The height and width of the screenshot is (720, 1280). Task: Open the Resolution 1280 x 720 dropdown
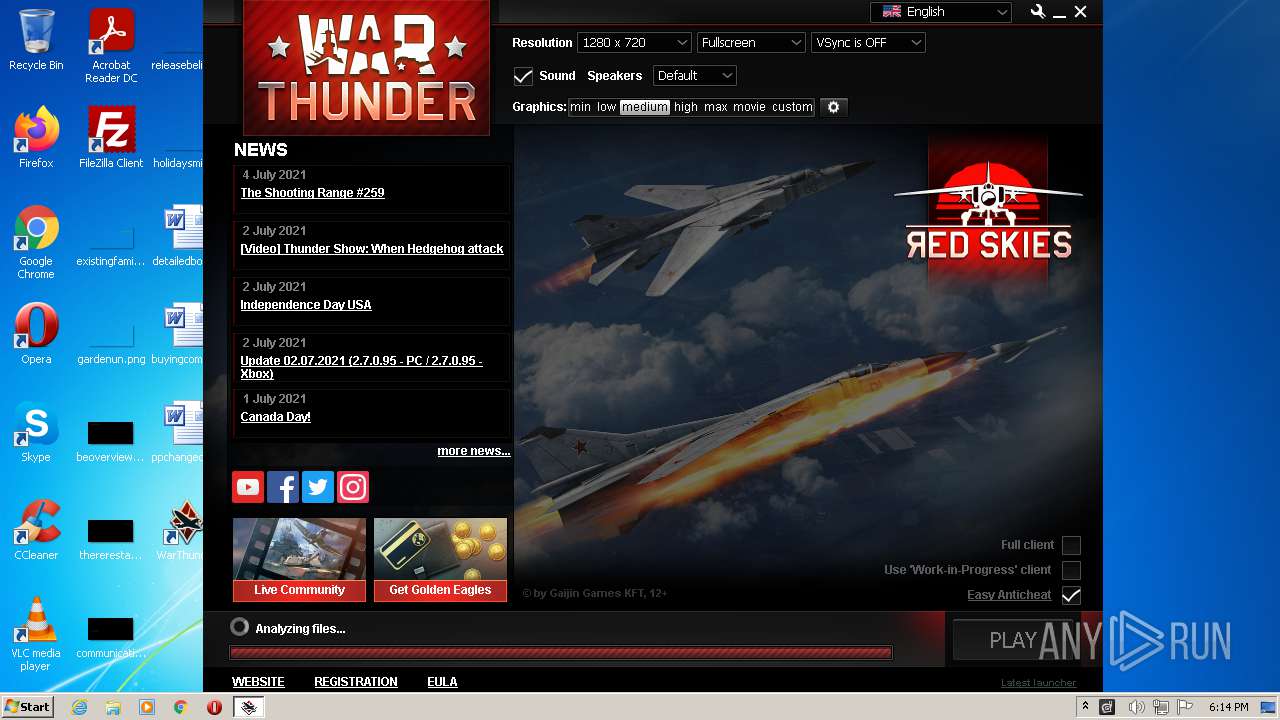point(634,43)
